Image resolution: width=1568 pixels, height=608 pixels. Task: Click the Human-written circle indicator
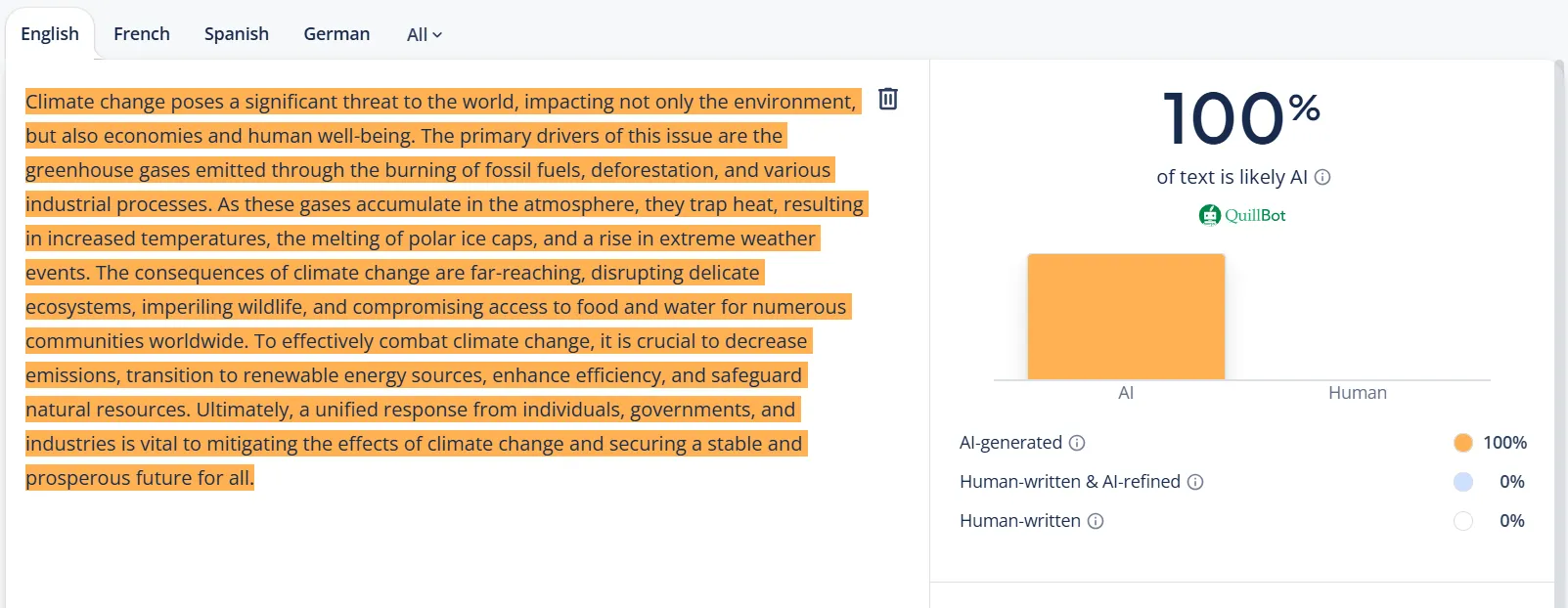[x=1462, y=521]
